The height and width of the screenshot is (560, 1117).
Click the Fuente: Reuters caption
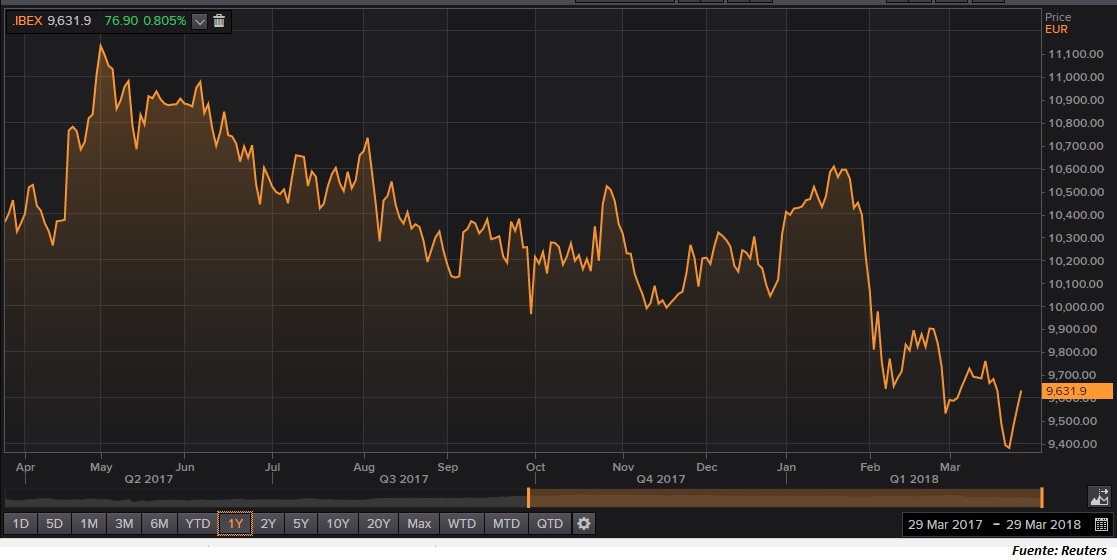pyautogui.click(x=1059, y=550)
